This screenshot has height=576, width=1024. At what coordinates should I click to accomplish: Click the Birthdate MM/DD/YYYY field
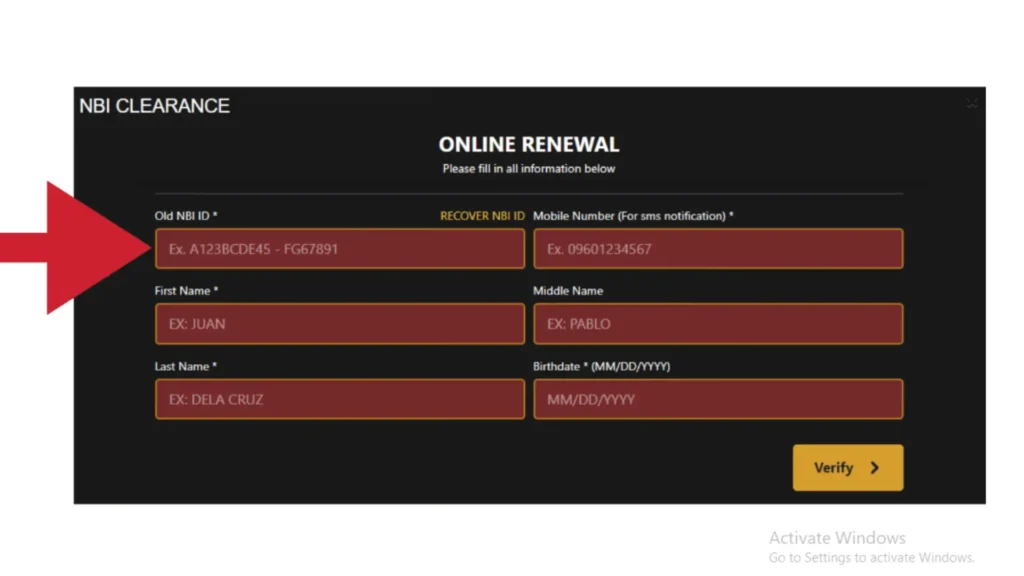click(718, 398)
